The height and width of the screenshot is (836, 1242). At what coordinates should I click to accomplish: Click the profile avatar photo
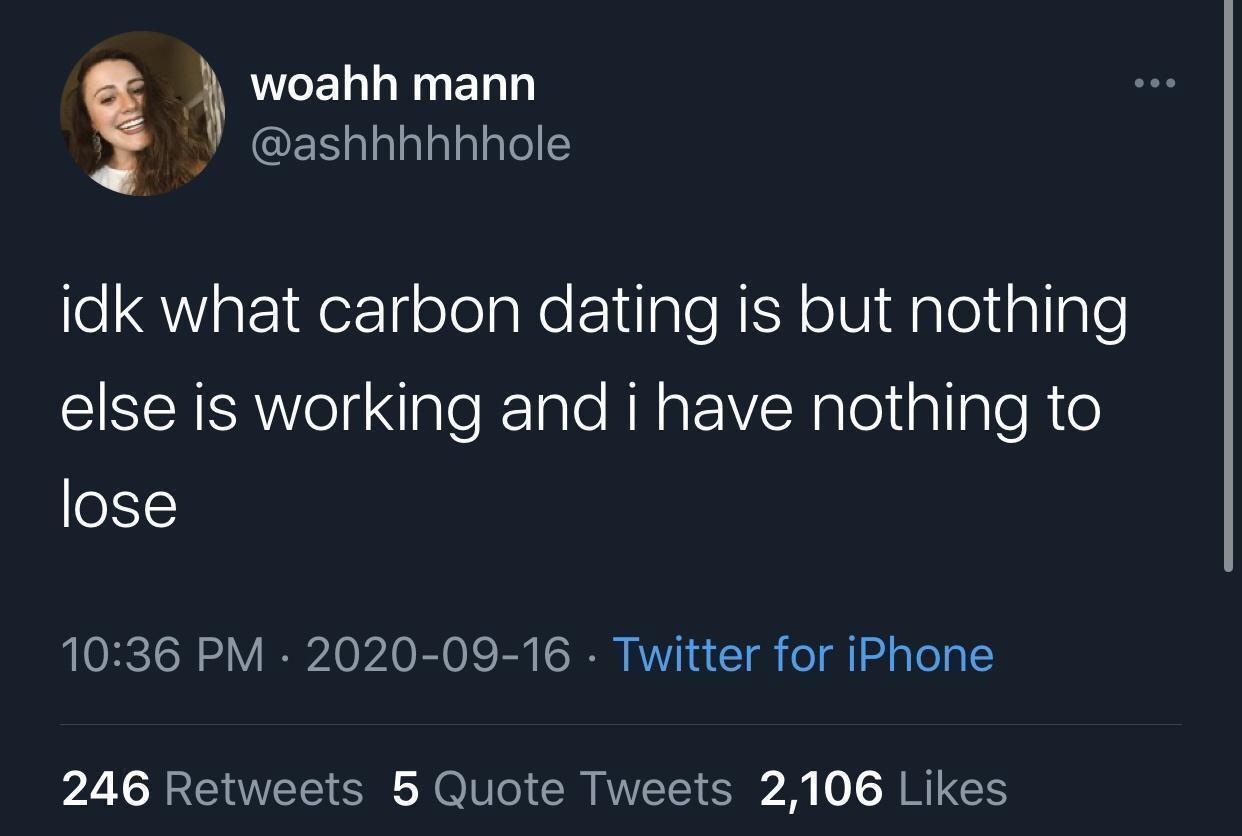142,114
